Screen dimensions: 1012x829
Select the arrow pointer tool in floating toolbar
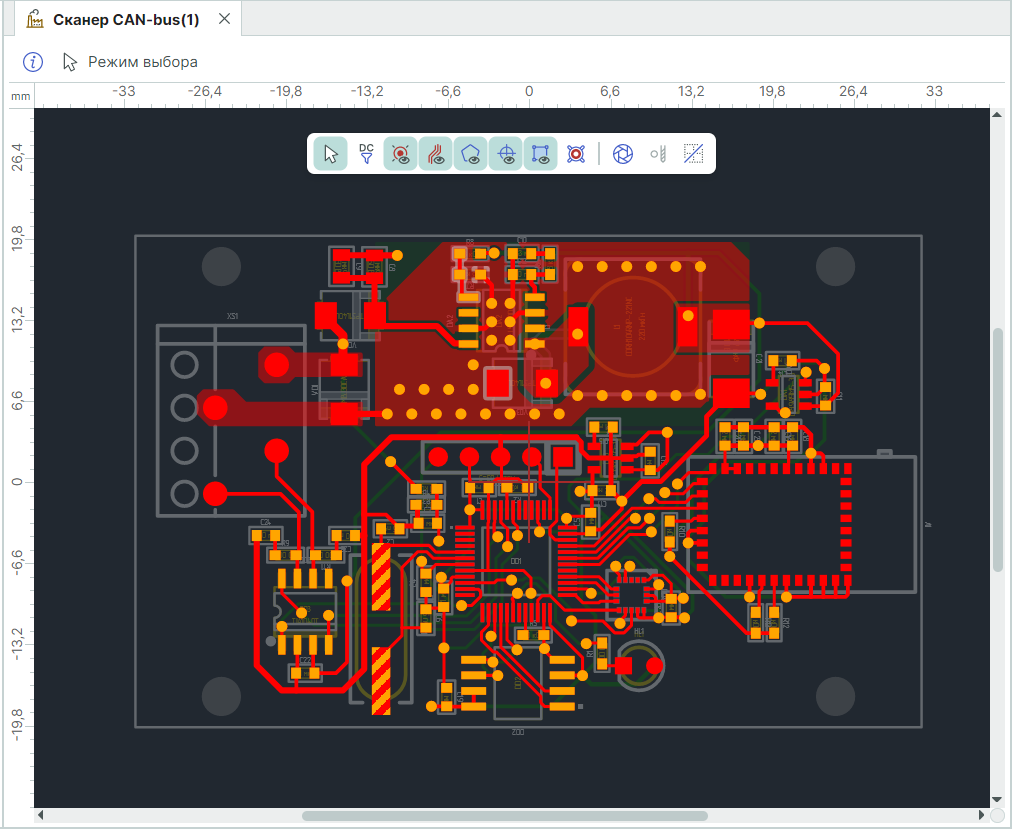coord(331,154)
